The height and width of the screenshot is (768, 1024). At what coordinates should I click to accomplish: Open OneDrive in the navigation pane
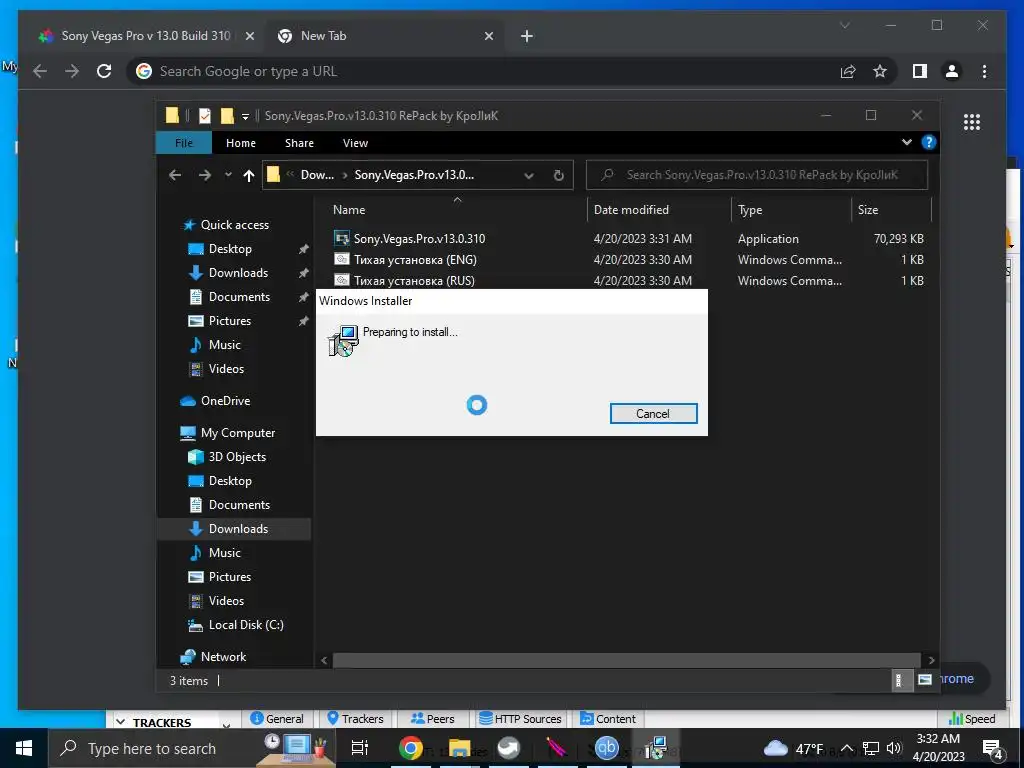click(225, 401)
